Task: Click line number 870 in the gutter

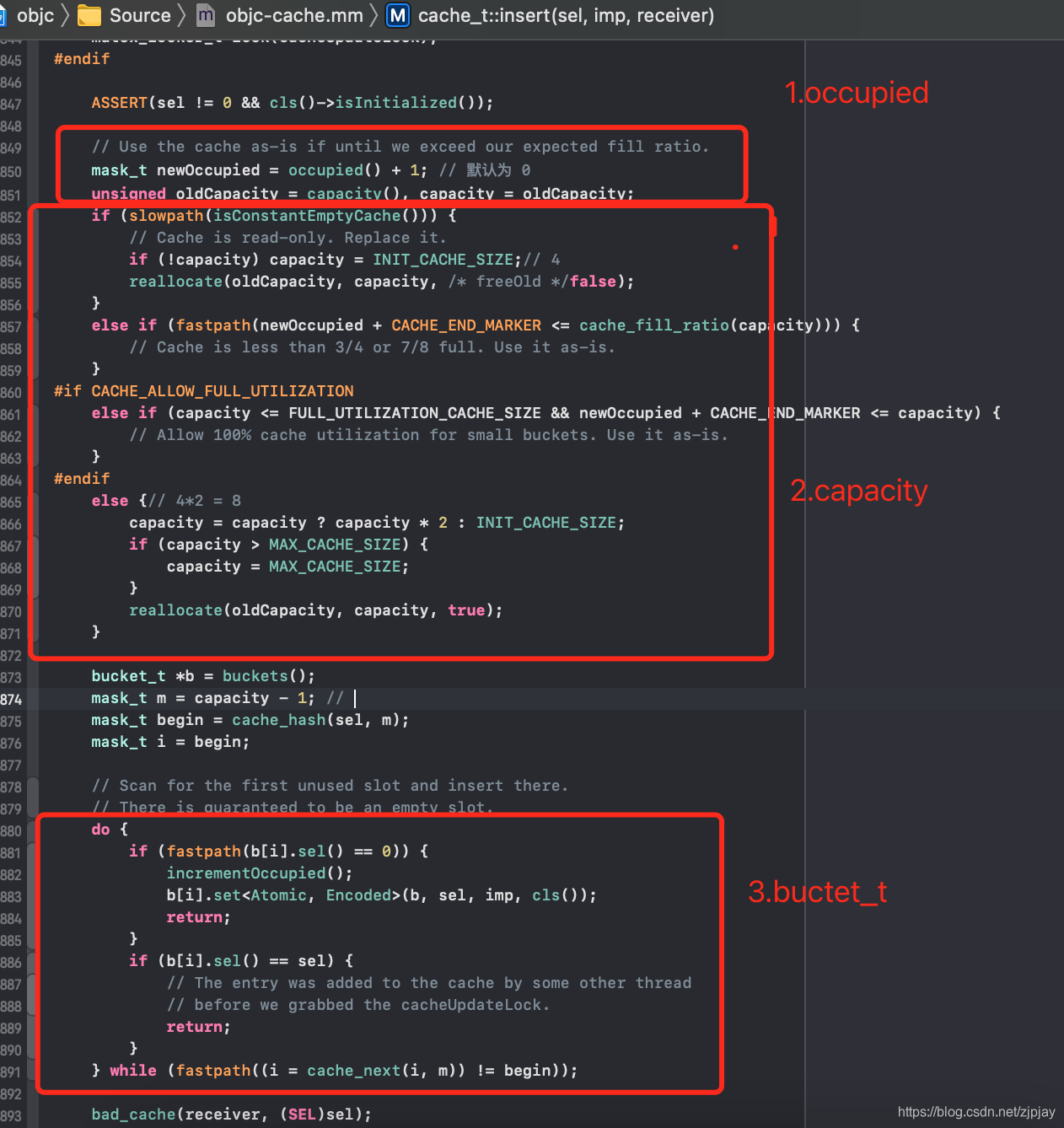Action: pos(11,612)
